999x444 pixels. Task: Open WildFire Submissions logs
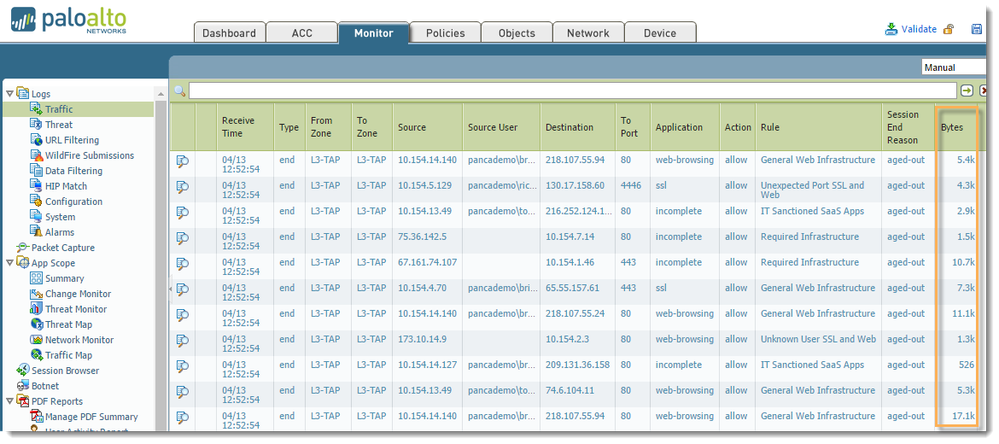(89, 155)
